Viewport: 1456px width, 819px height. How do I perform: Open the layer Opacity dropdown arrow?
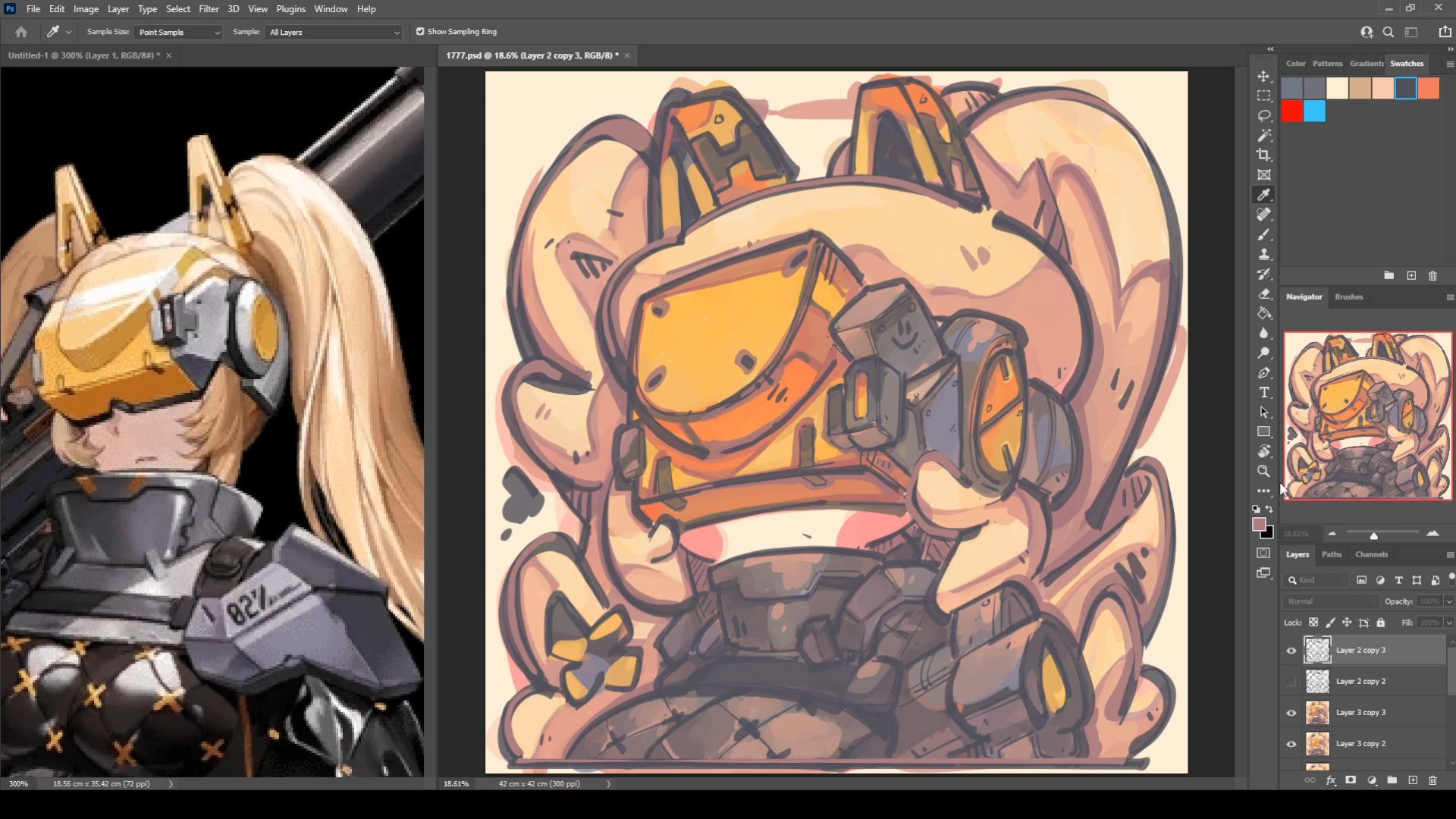click(x=1449, y=601)
